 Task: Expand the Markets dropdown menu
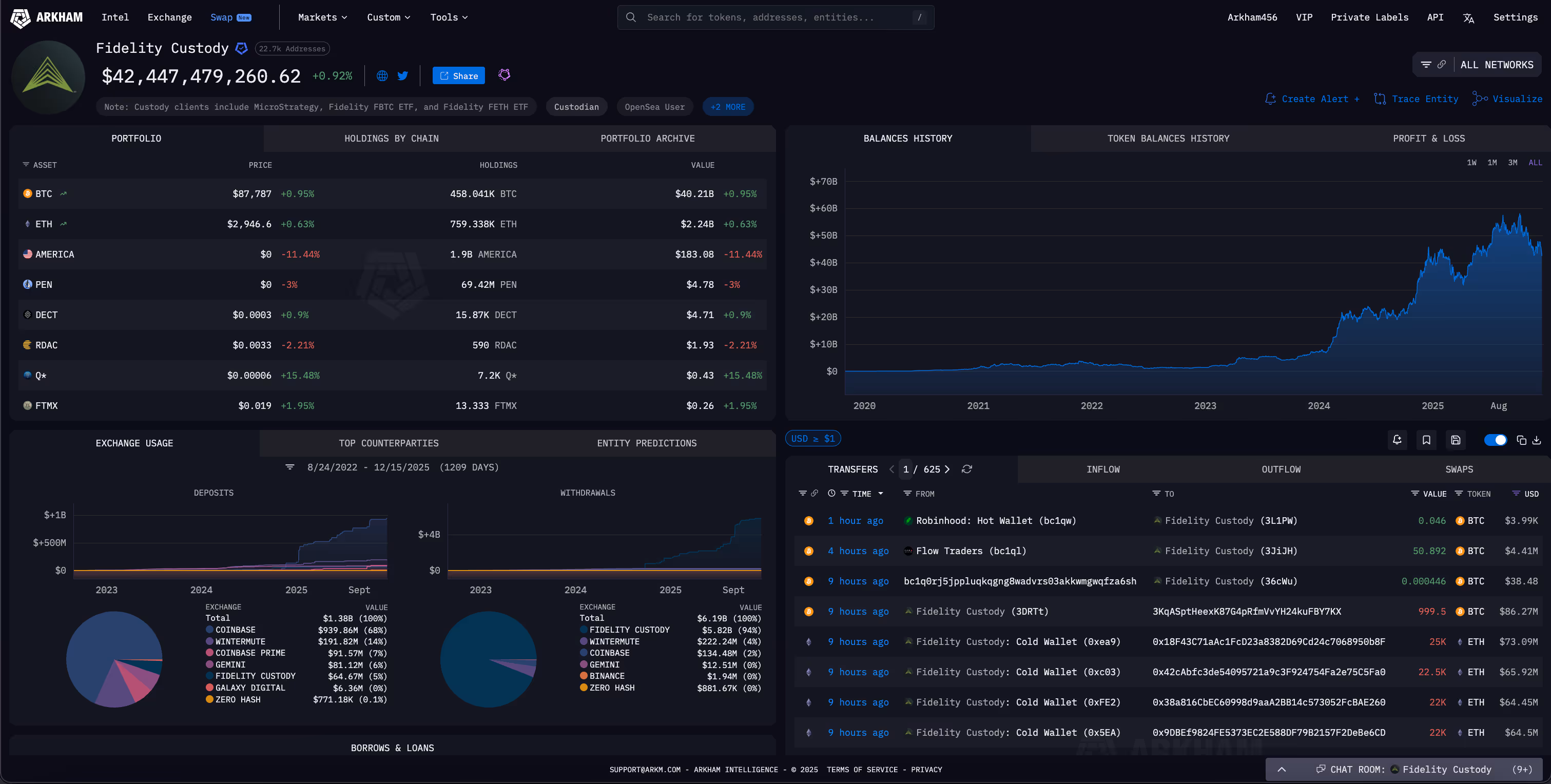click(x=322, y=17)
